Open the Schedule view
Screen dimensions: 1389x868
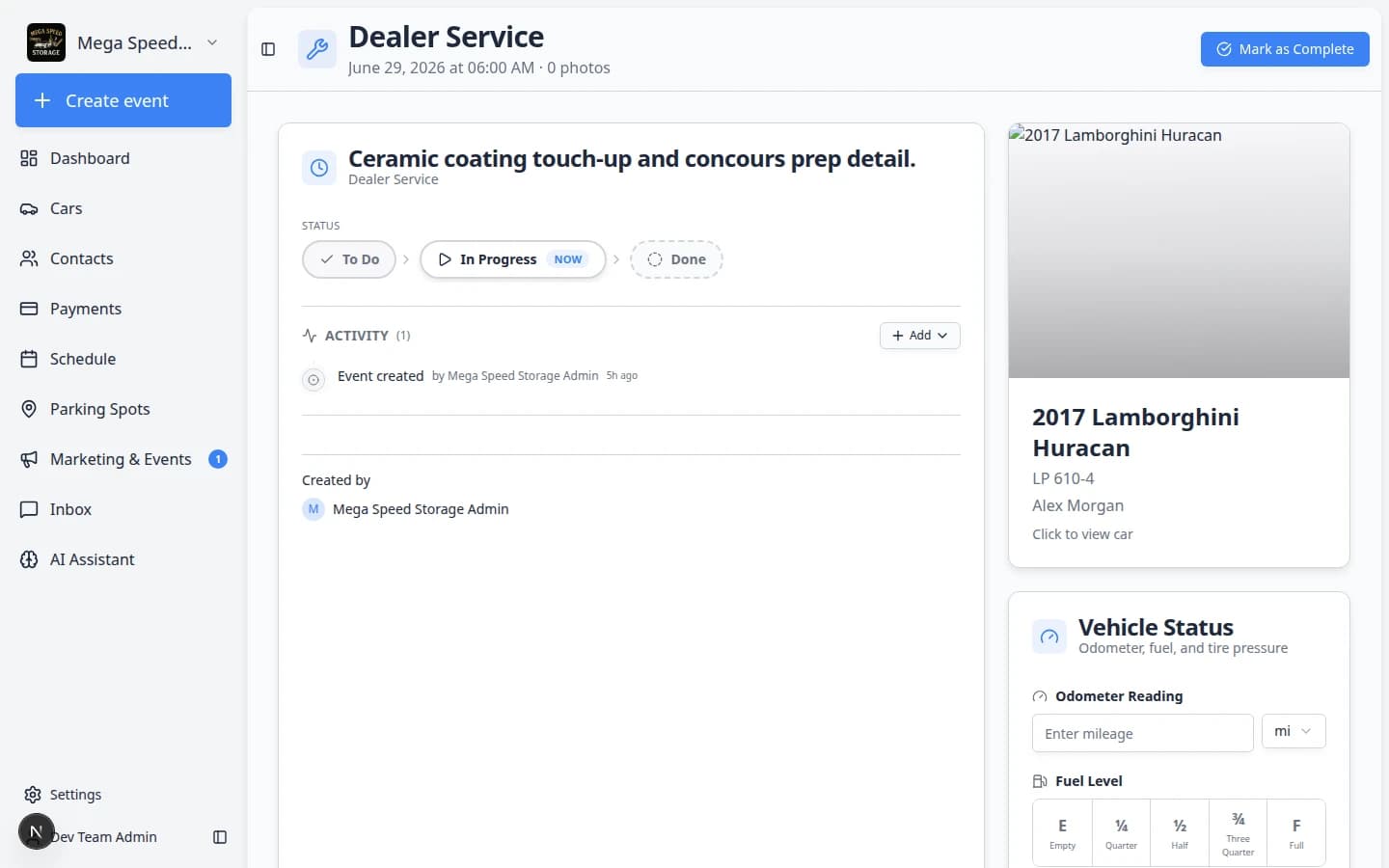tap(123, 359)
